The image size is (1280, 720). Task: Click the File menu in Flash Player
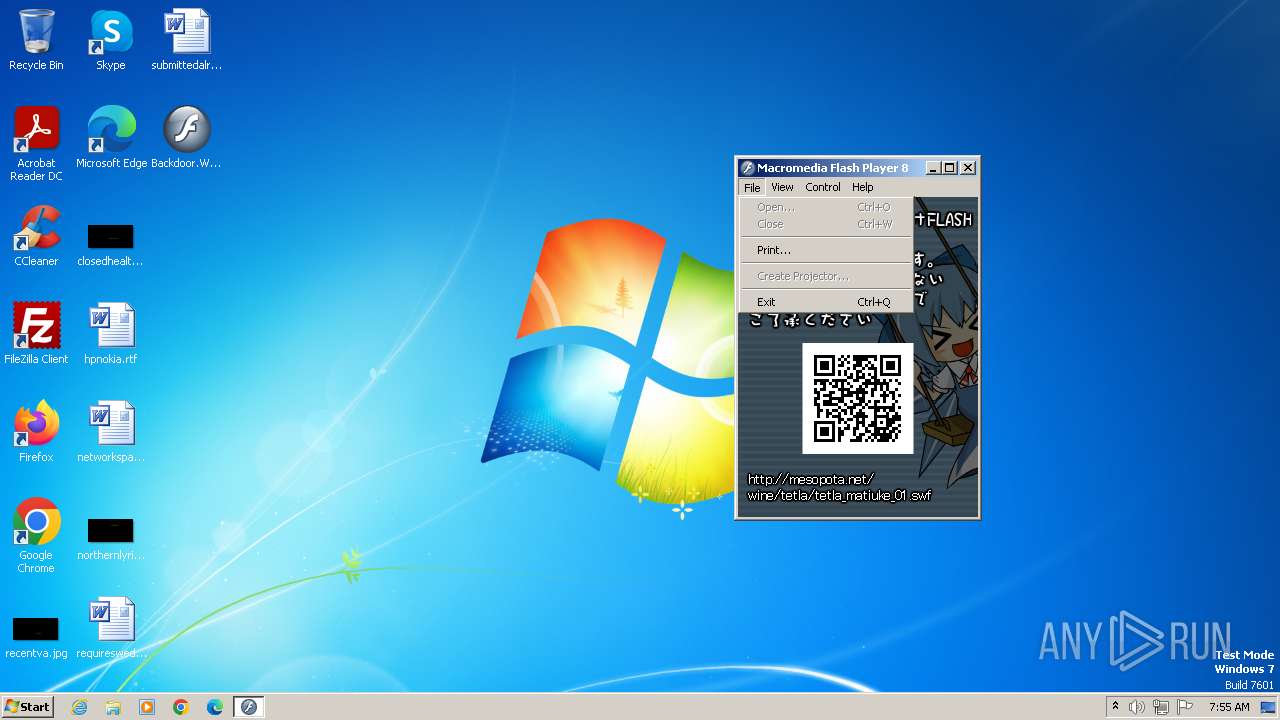pos(752,187)
